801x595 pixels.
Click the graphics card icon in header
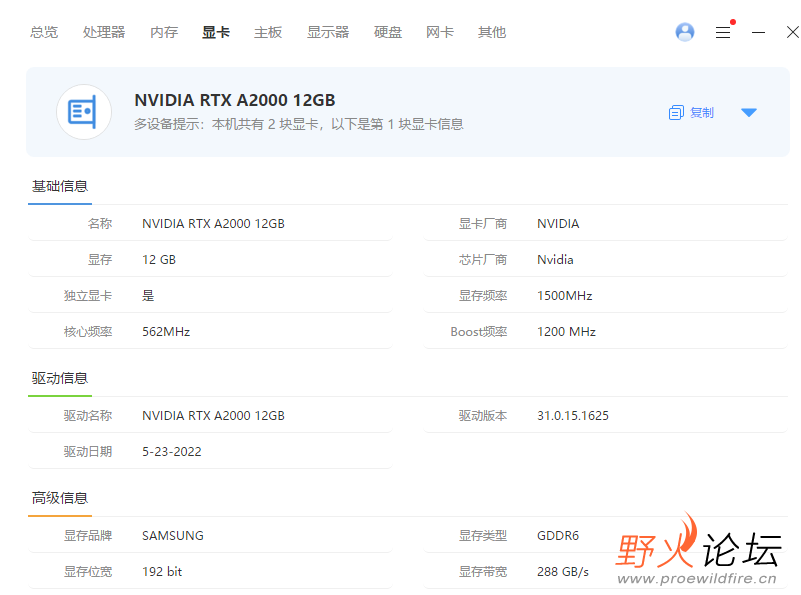pos(84,112)
